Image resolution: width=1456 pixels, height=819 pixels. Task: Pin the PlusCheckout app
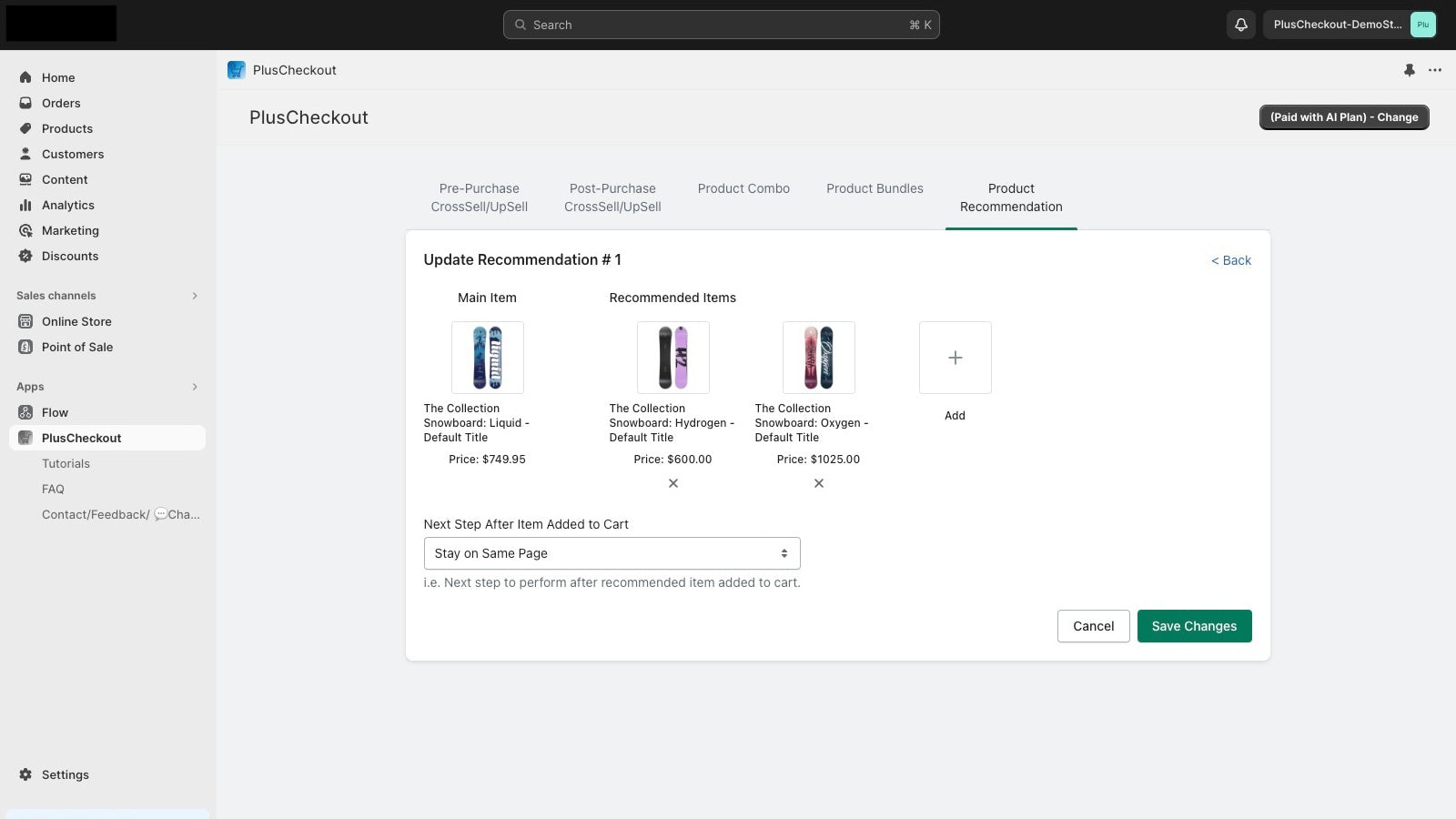pyautogui.click(x=1410, y=70)
